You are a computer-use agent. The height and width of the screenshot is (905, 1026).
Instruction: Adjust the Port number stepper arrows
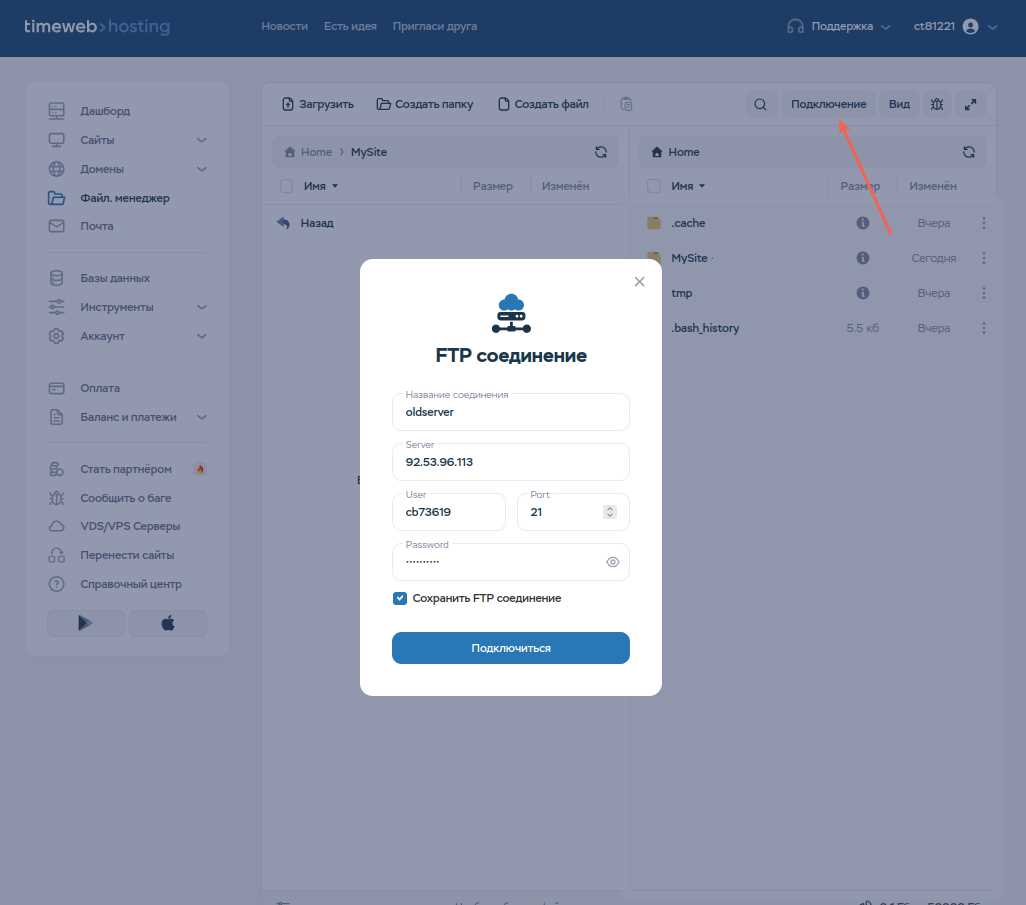(609, 512)
